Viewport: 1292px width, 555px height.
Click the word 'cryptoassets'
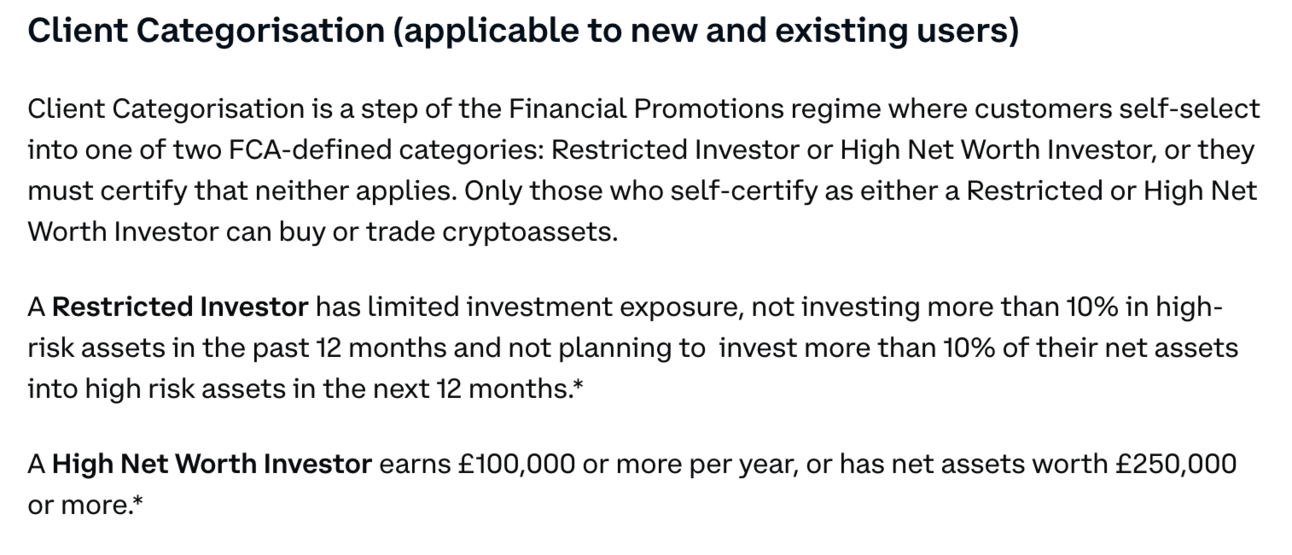(531, 232)
